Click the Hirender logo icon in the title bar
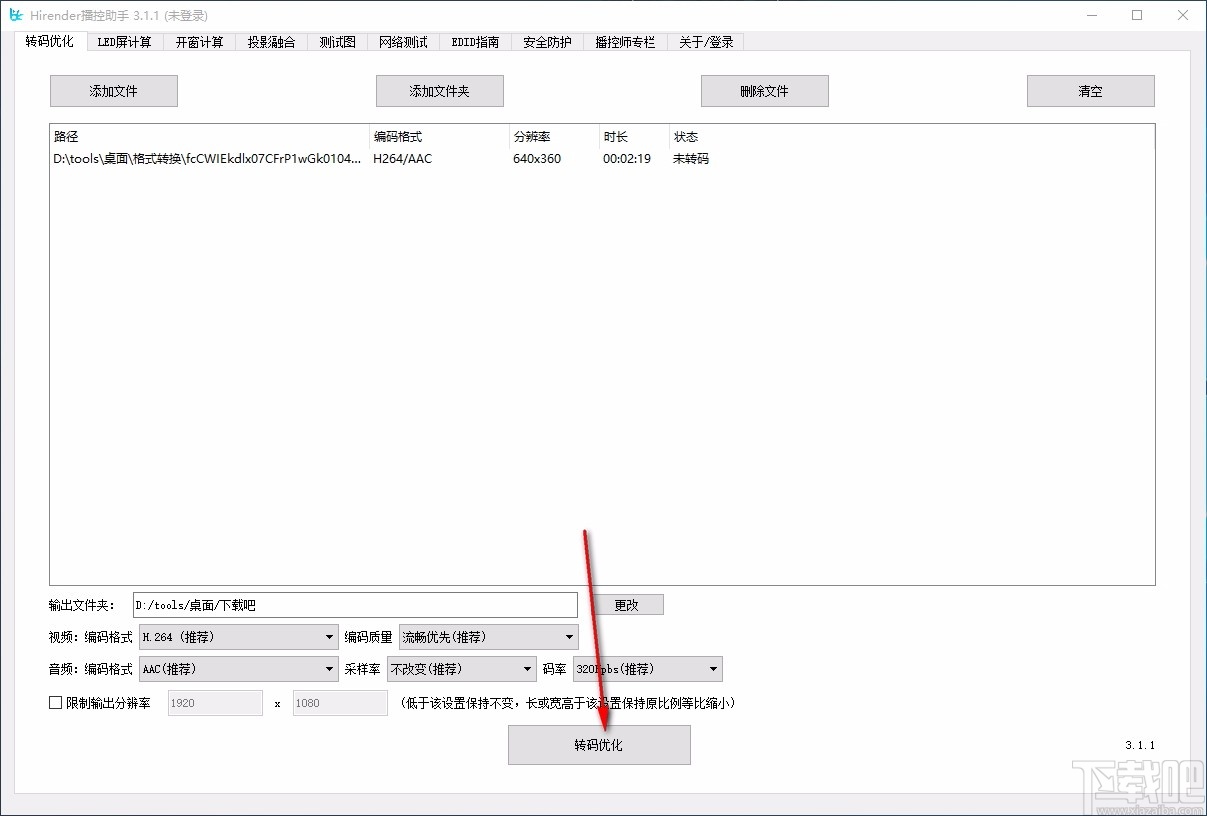 click(15, 15)
